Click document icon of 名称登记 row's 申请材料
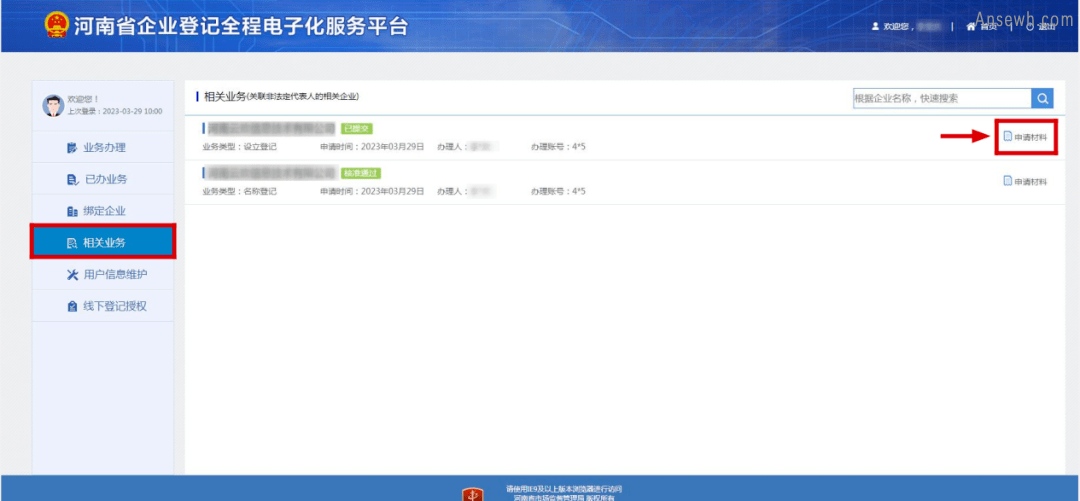The height and width of the screenshot is (501, 1080). (x=1008, y=181)
